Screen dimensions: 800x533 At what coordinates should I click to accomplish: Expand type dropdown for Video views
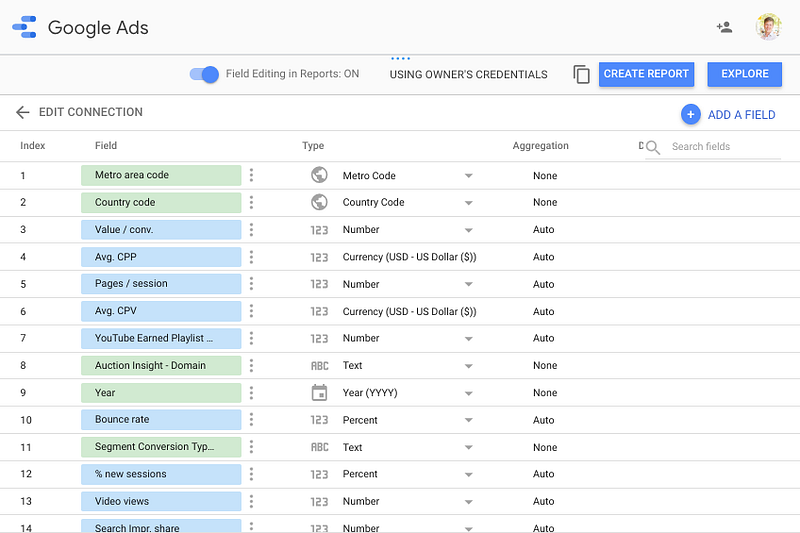coord(468,502)
